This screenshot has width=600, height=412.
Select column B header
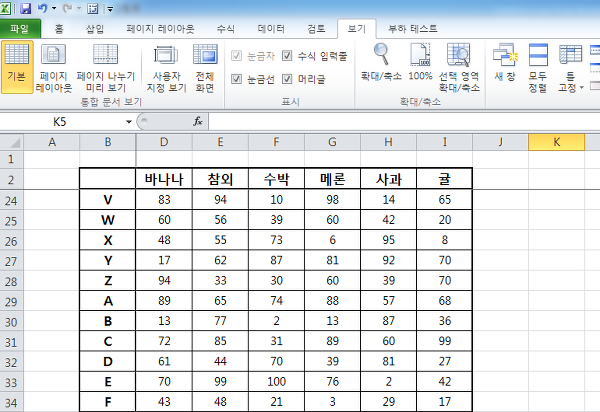point(108,142)
